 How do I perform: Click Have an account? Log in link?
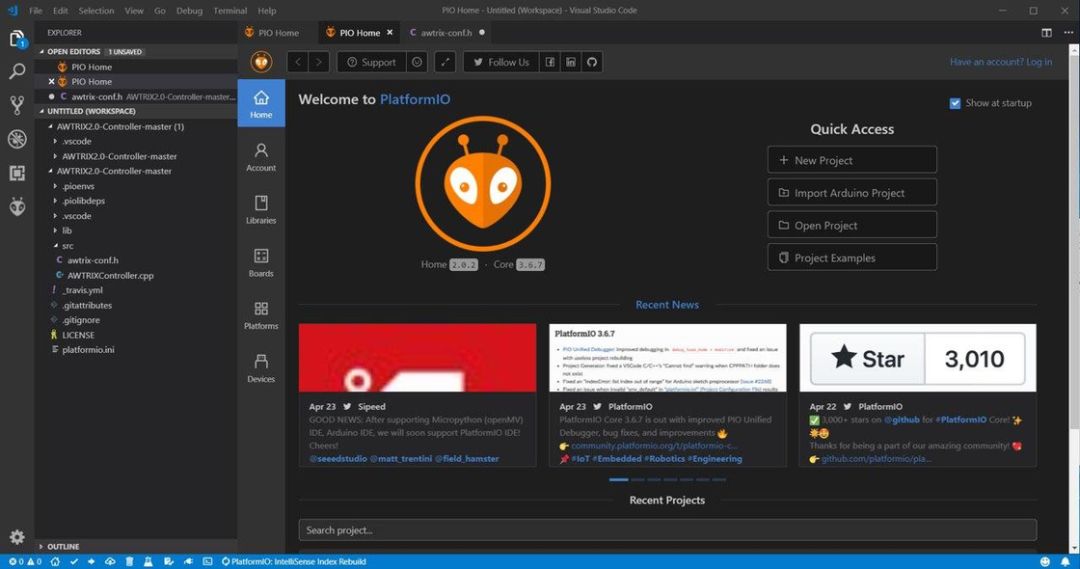pos(1001,62)
